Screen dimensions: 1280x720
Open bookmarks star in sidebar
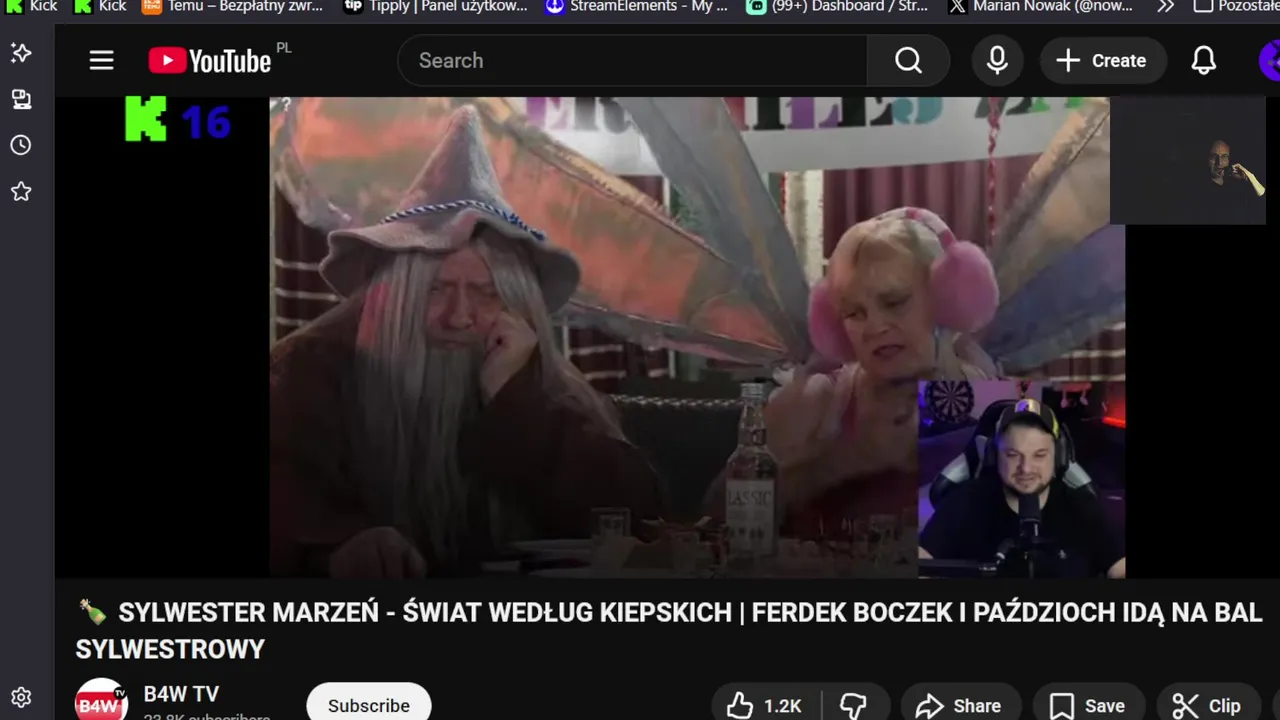(x=21, y=191)
